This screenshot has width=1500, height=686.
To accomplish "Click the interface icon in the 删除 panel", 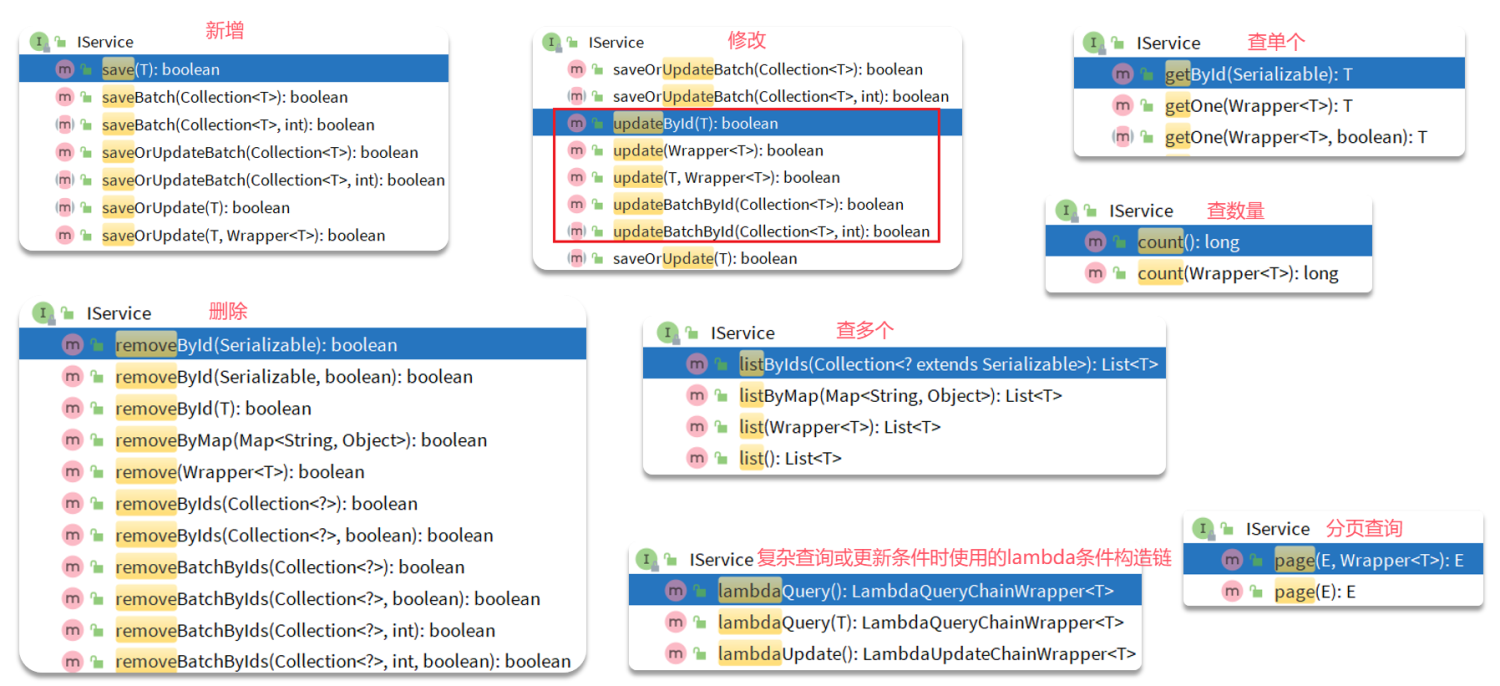I will (x=41, y=312).
